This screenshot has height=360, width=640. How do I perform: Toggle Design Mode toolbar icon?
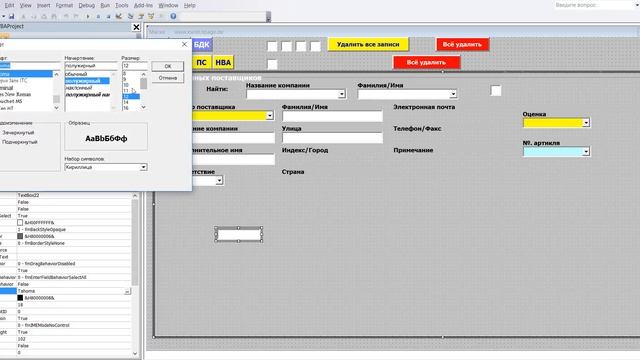(x=119, y=16)
